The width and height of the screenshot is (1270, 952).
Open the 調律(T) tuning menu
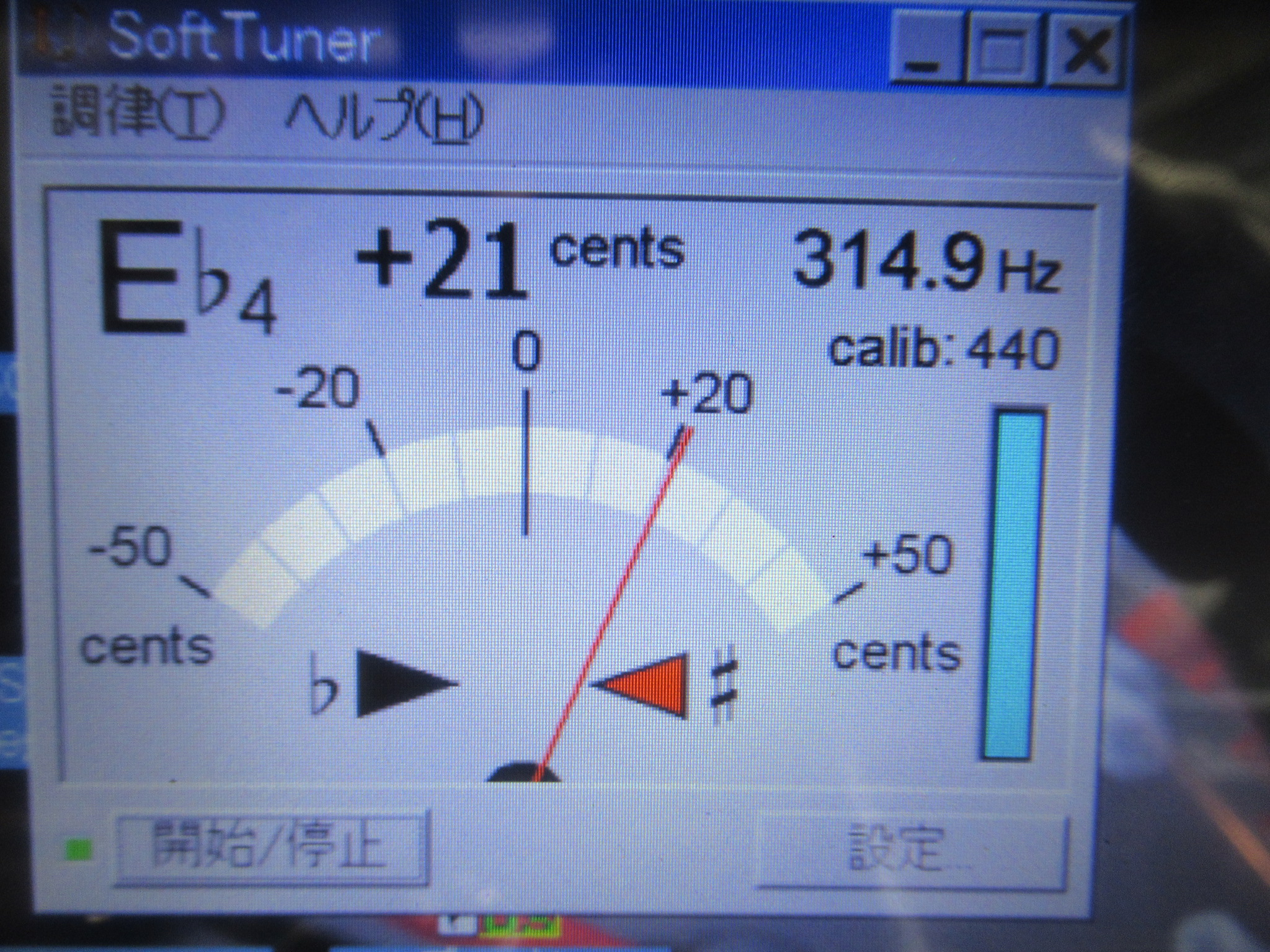click(137, 113)
